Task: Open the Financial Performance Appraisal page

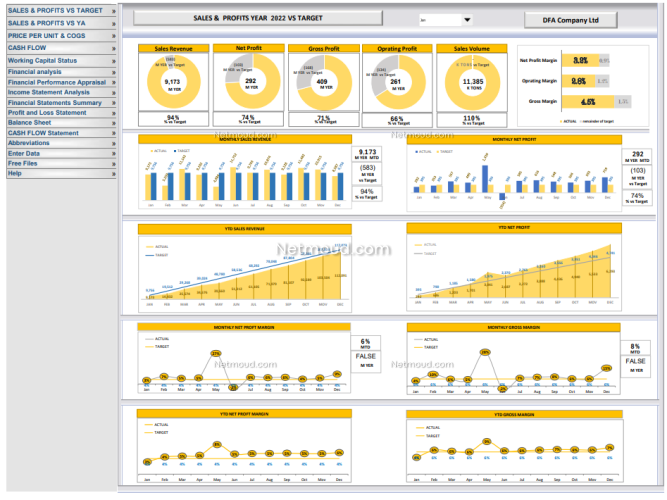Action: (x=56, y=82)
